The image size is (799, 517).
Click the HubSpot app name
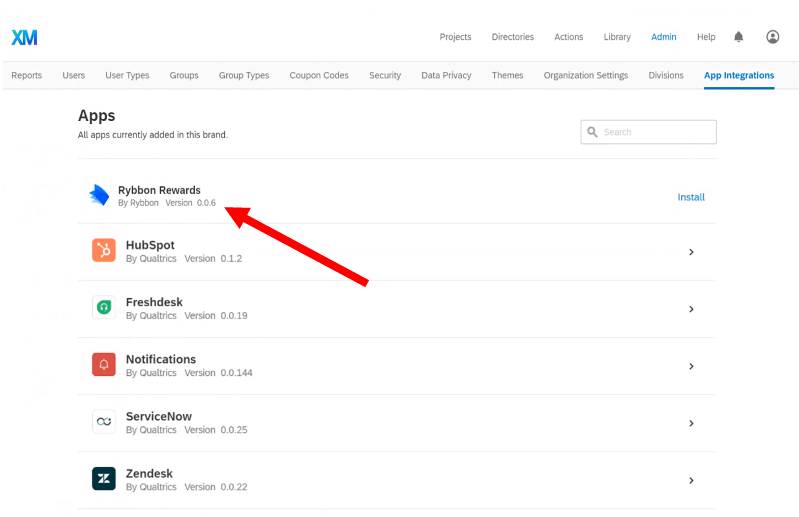tap(150, 245)
